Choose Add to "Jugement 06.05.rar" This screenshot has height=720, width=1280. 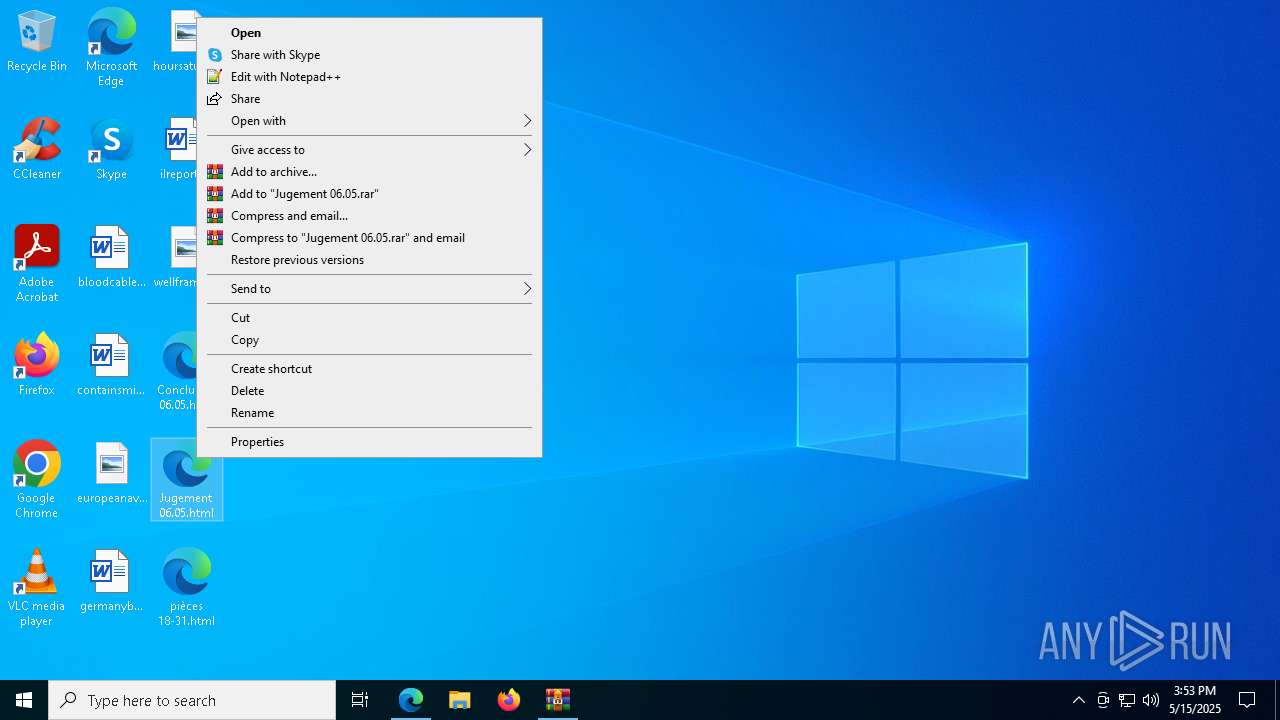point(369,194)
